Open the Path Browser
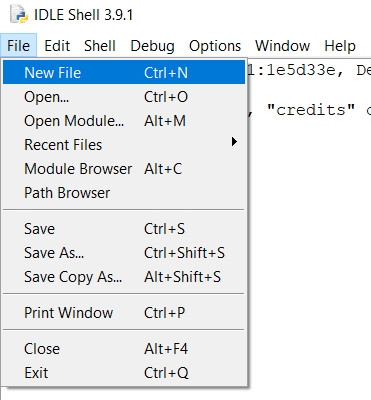 click(x=124, y=193)
